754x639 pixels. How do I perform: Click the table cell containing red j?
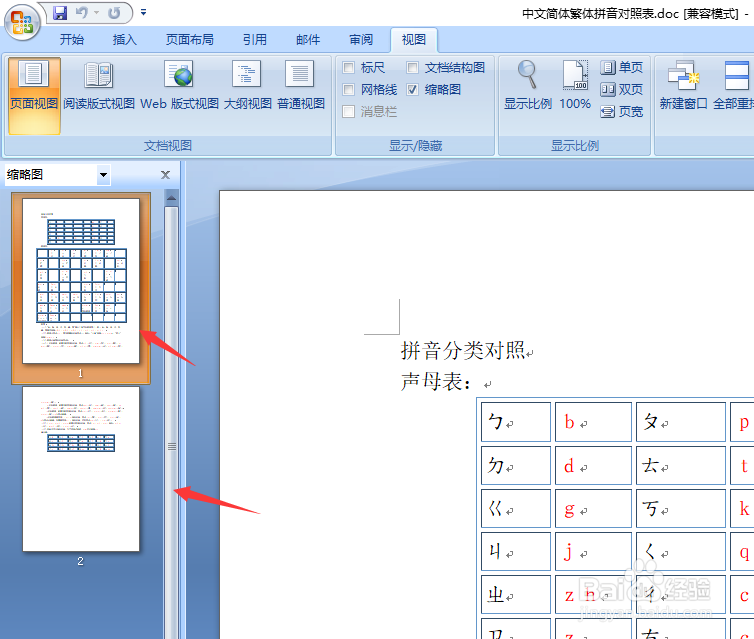(x=593, y=551)
